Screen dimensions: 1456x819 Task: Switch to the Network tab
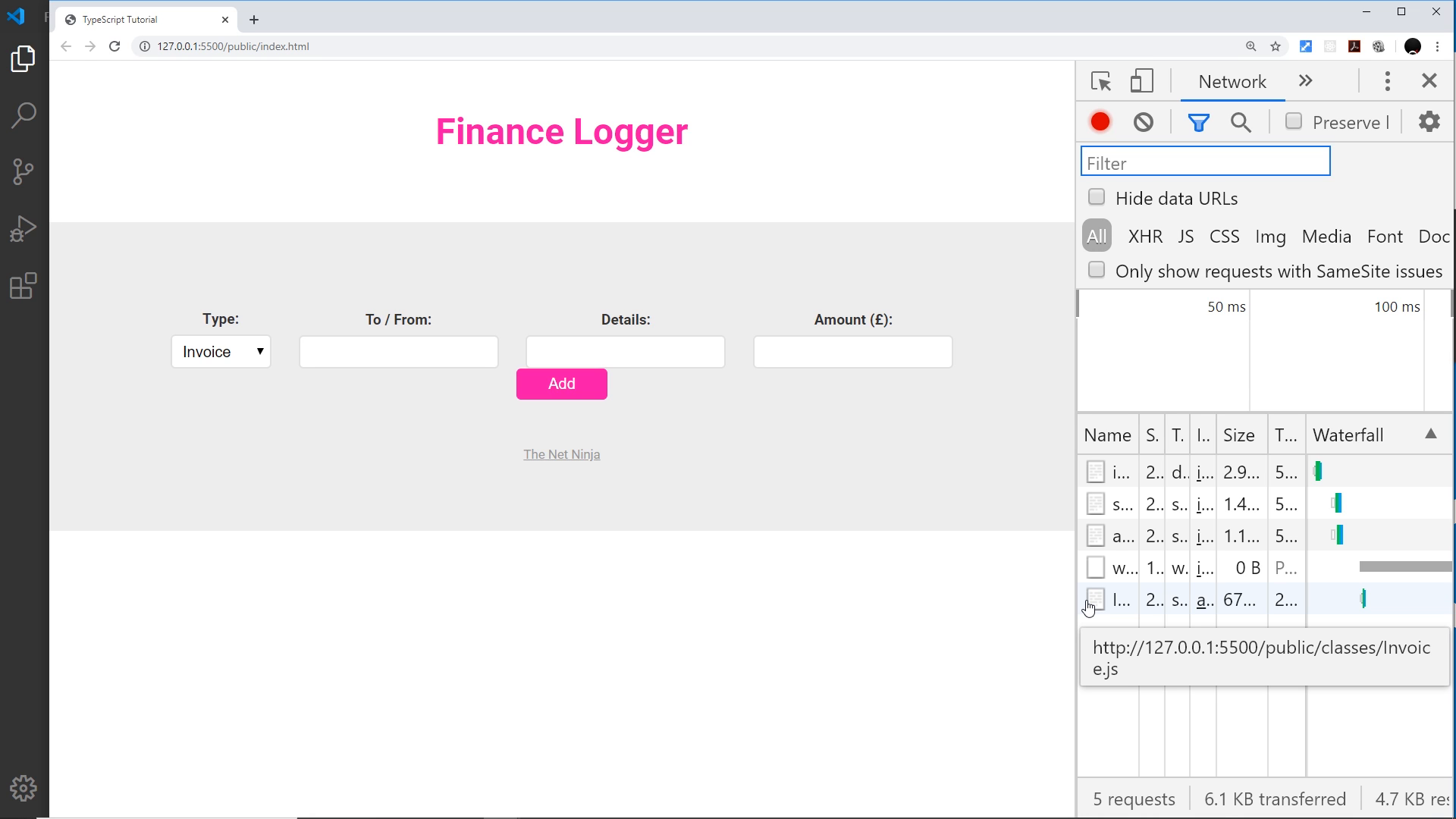[x=1232, y=82]
